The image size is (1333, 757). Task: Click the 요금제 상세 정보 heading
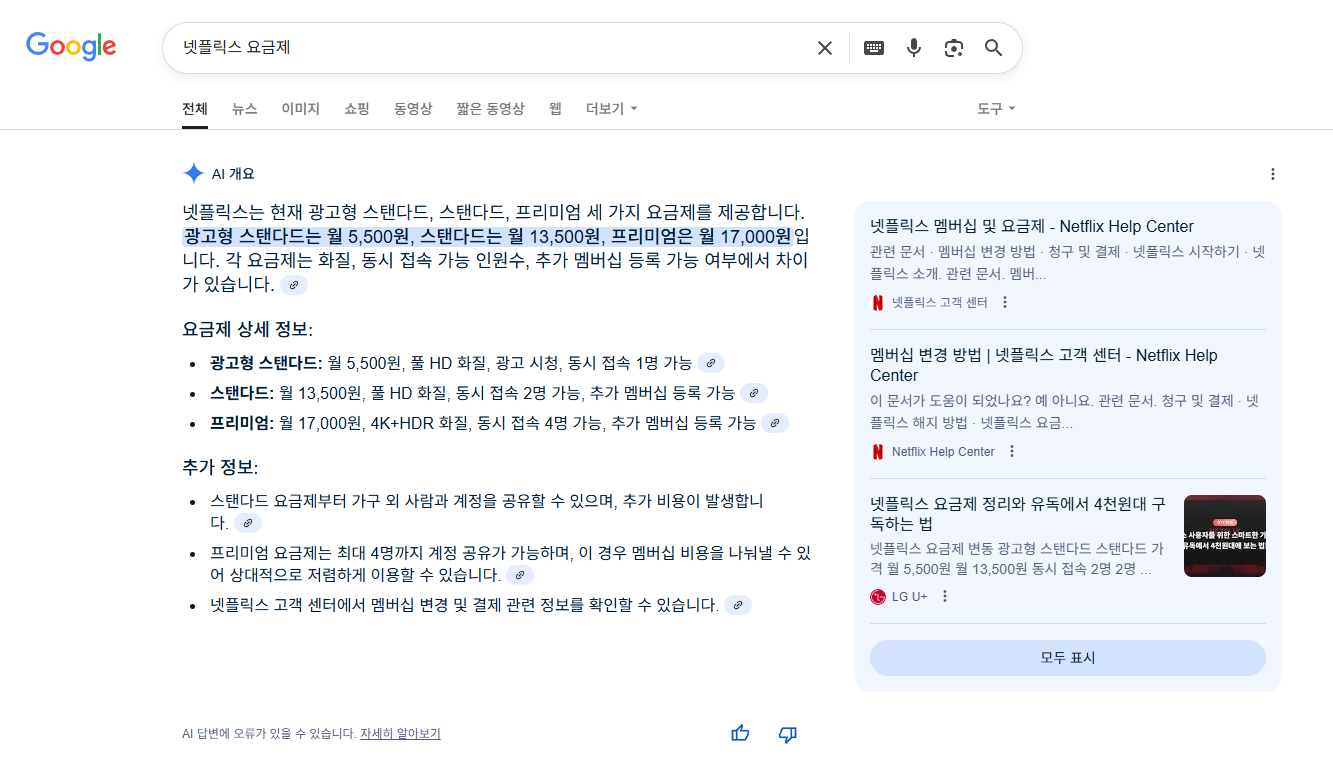(x=248, y=330)
